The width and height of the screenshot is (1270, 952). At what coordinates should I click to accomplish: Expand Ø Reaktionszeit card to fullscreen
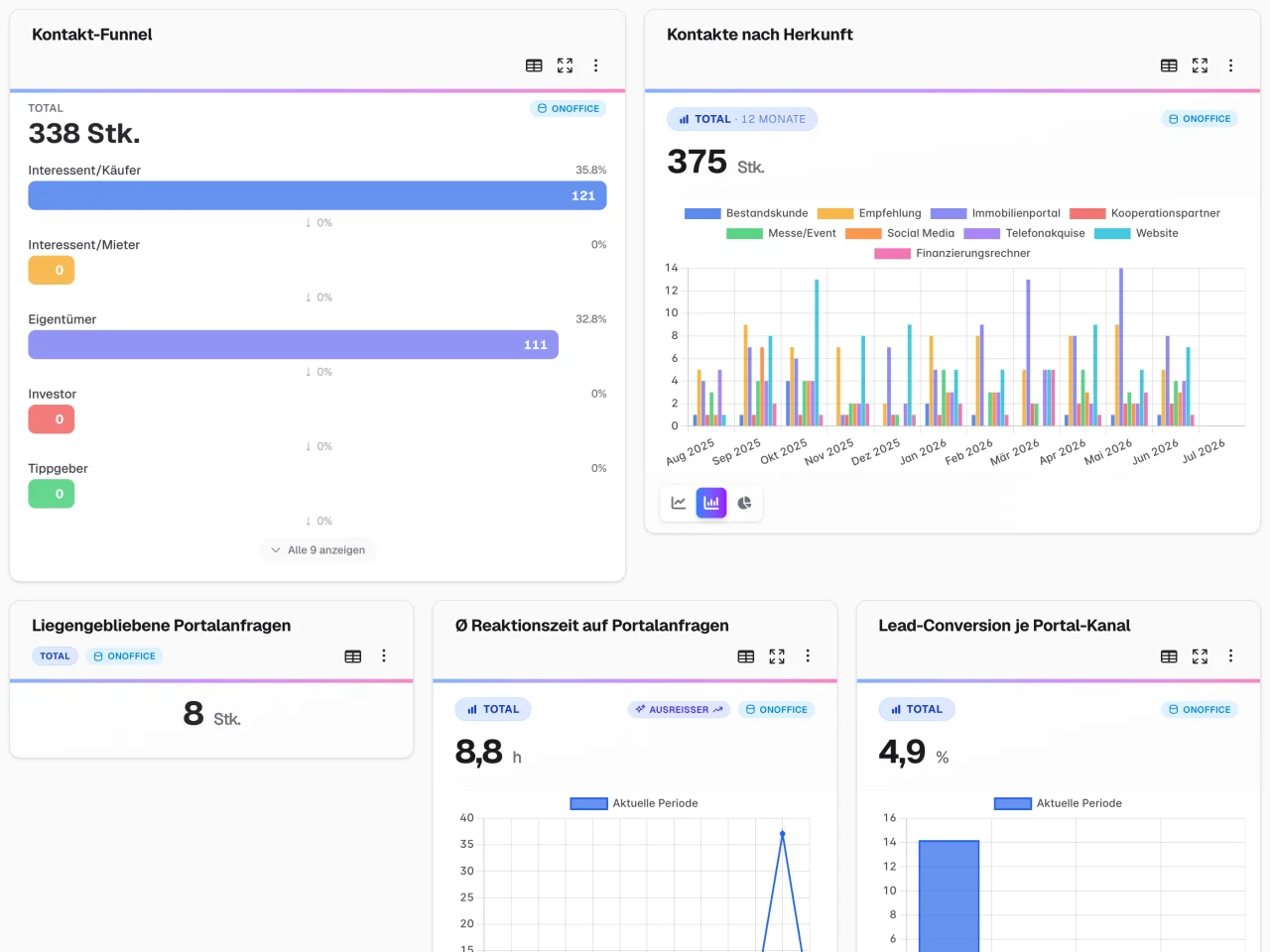(x=777, y=655)
